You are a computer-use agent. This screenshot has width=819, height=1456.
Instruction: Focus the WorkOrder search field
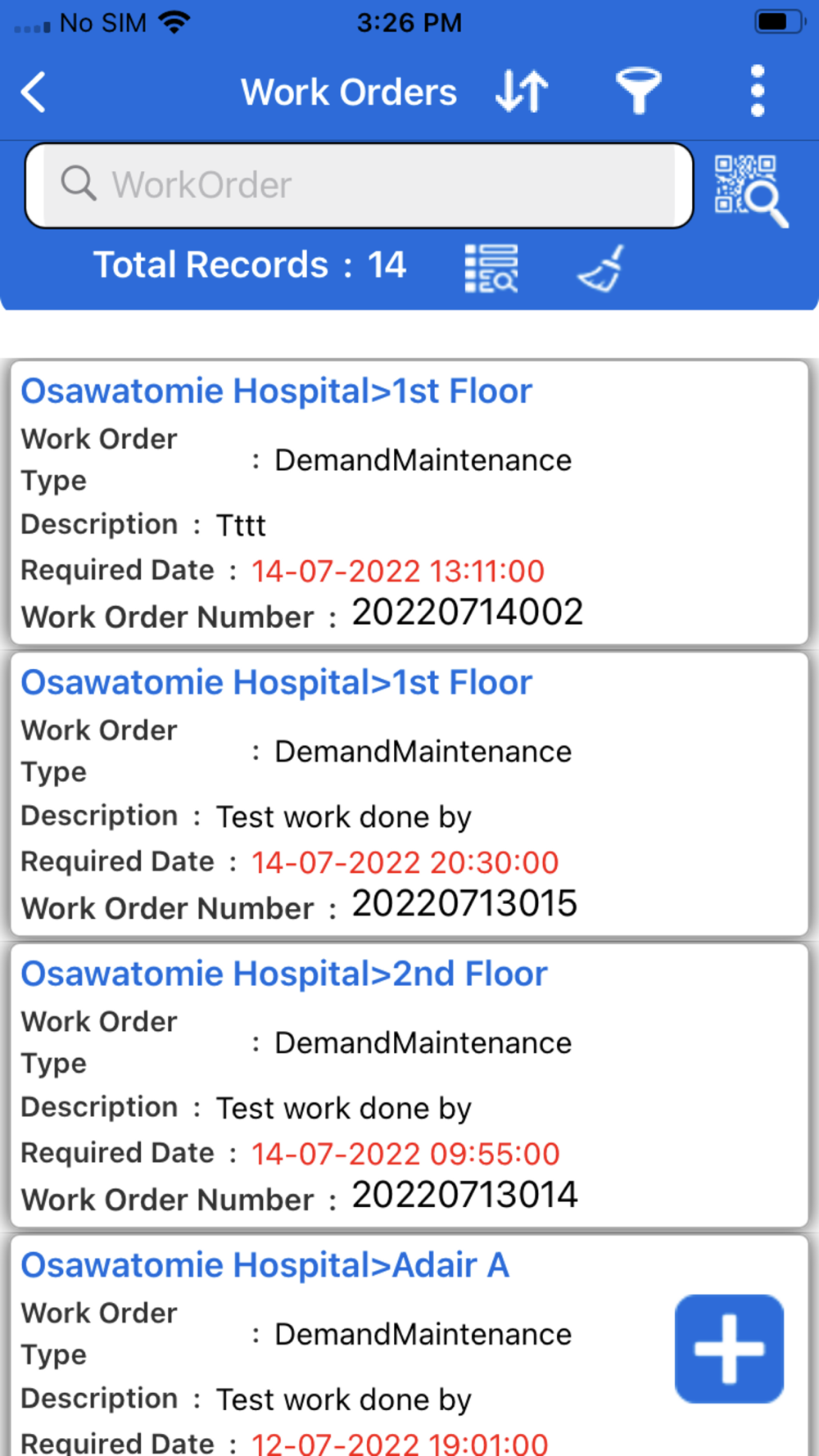point(360,185)
